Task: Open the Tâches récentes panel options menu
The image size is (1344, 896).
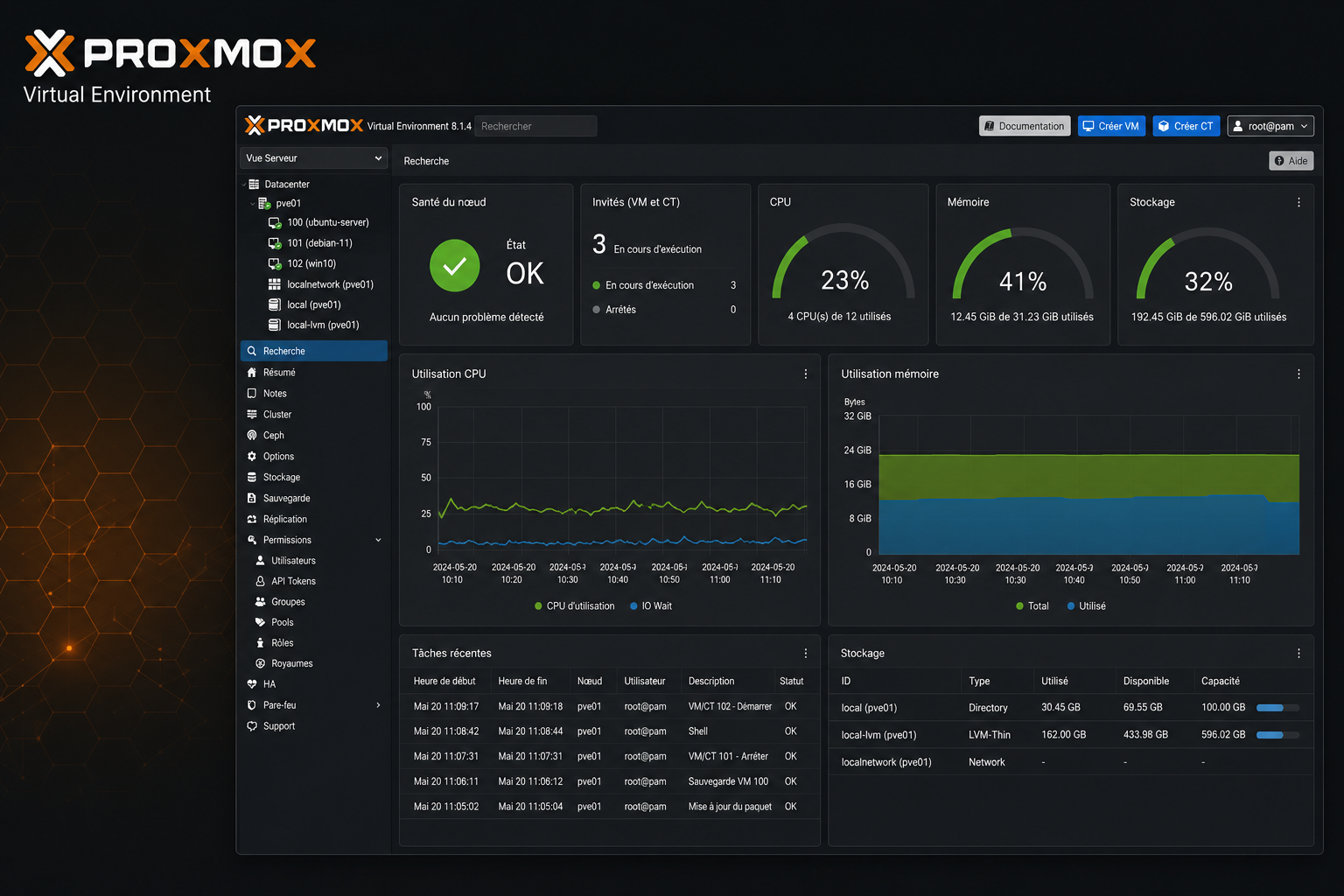Action: click(x=806, y=654)
